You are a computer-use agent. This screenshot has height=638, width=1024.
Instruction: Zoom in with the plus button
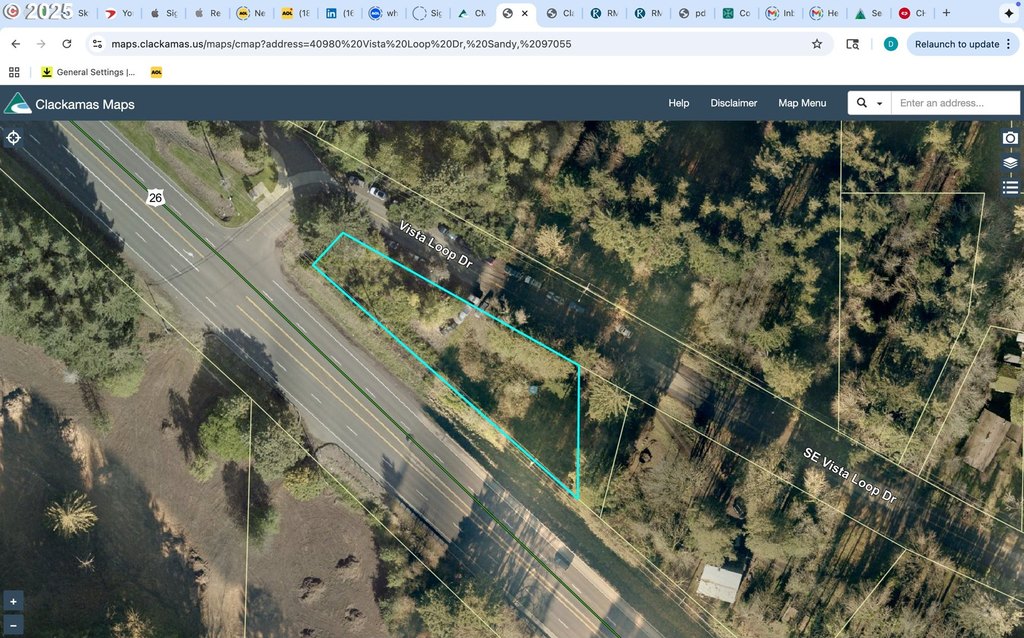[x=13, y=601]
